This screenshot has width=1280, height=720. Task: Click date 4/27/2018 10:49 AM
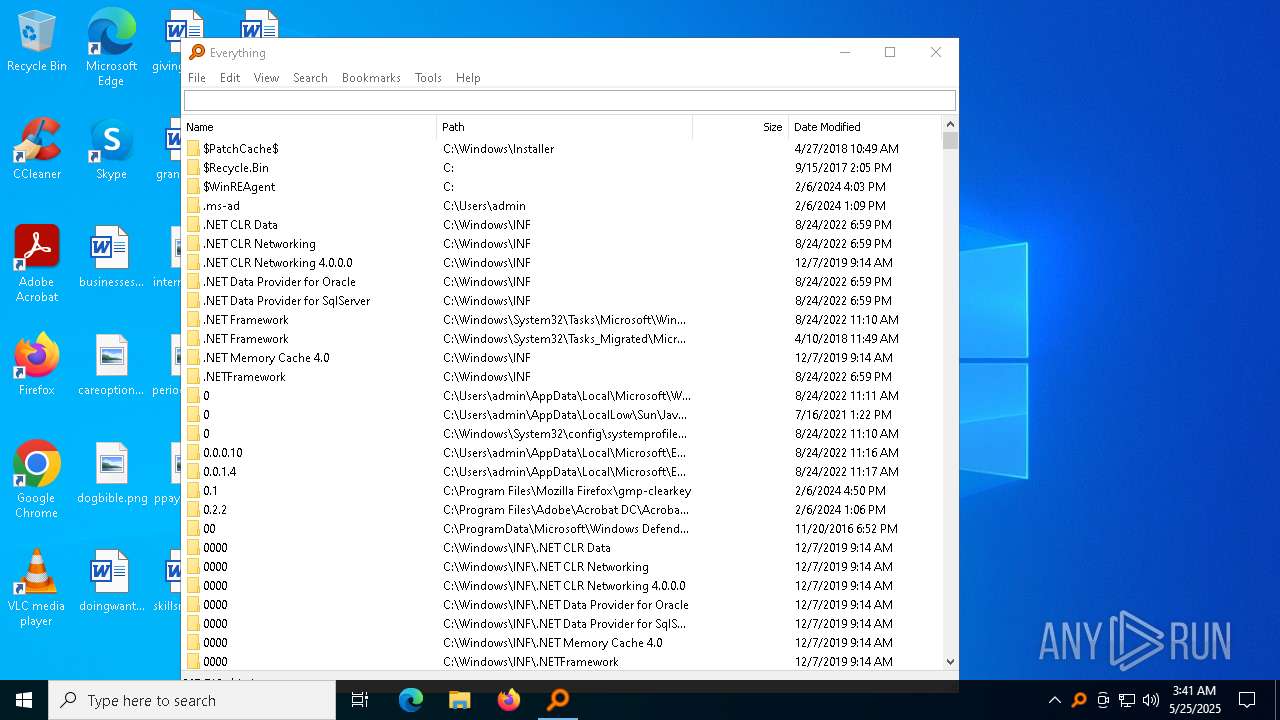(847, 149)
